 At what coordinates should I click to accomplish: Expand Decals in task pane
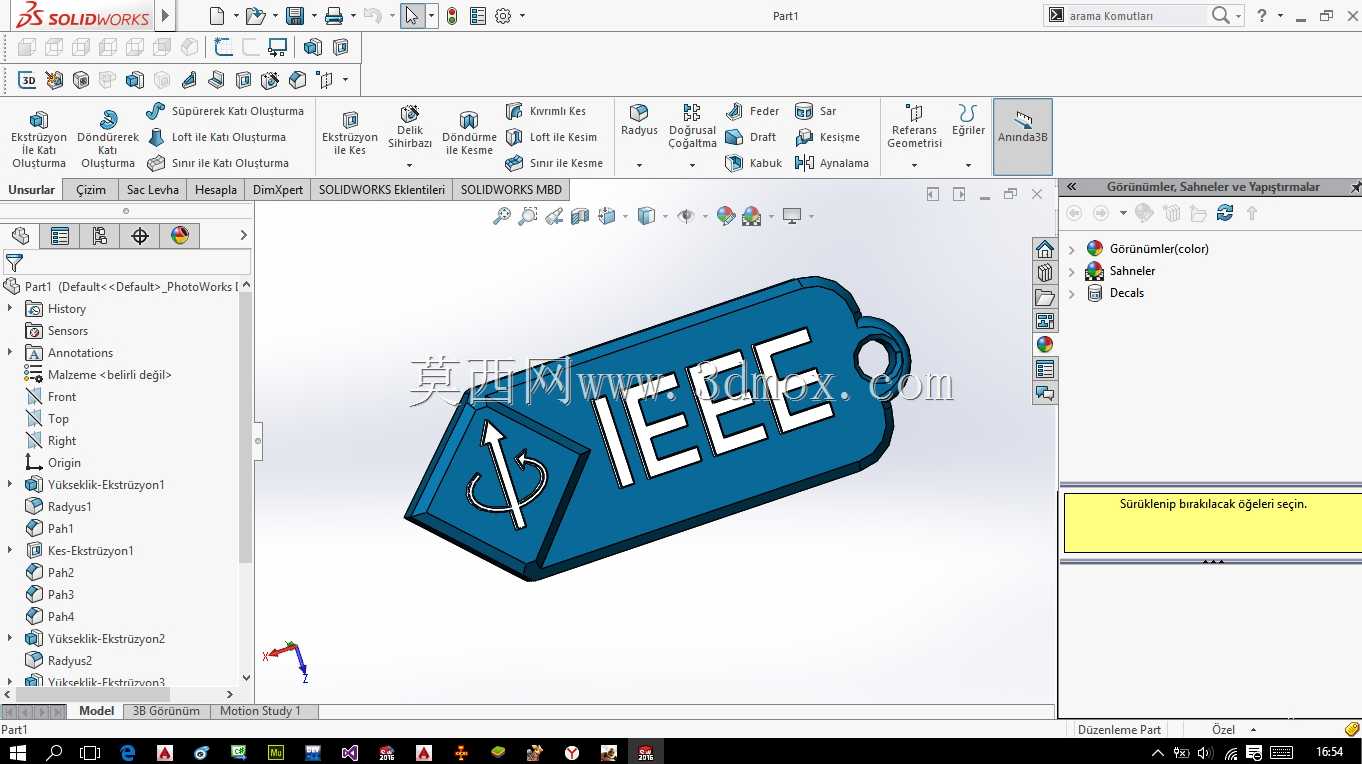[1072, 293]
